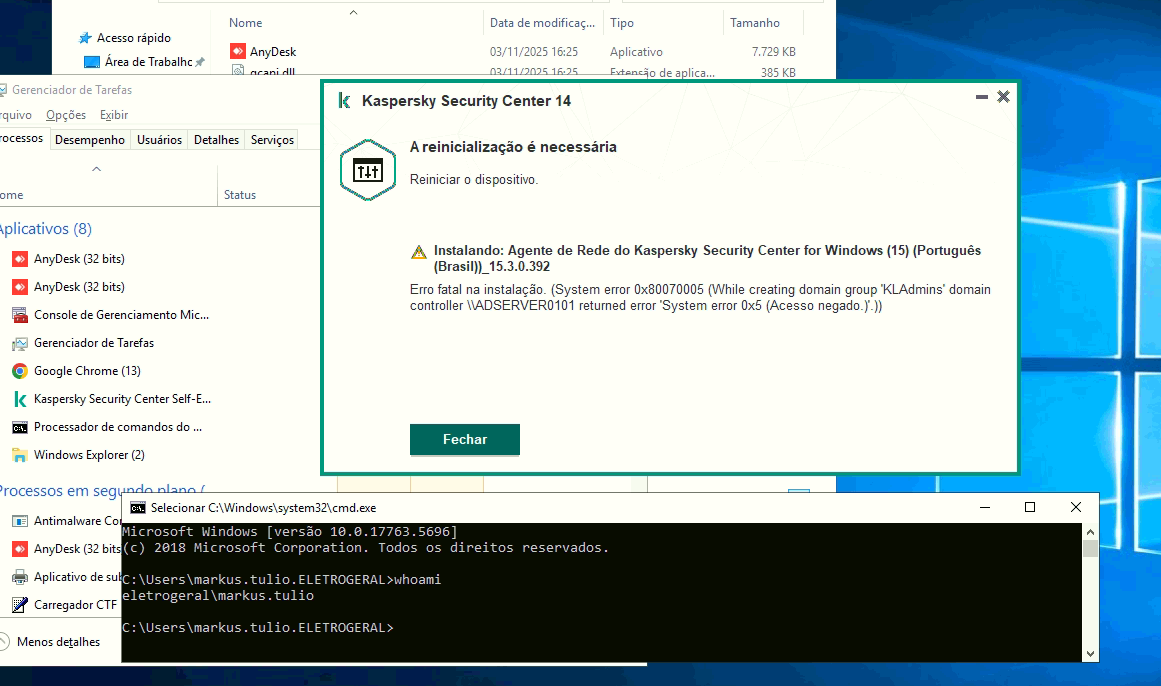
Task: Switch to the Detalhes tab
Action: 216,140
